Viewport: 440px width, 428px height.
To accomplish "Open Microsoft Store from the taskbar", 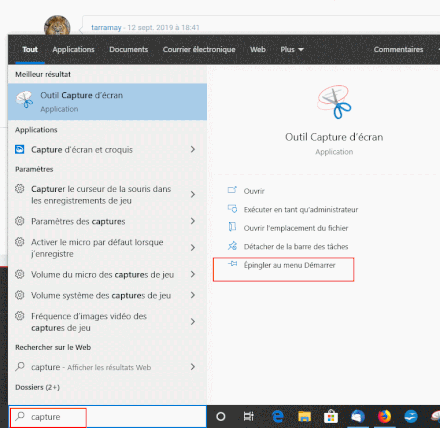I will [331, 417].
